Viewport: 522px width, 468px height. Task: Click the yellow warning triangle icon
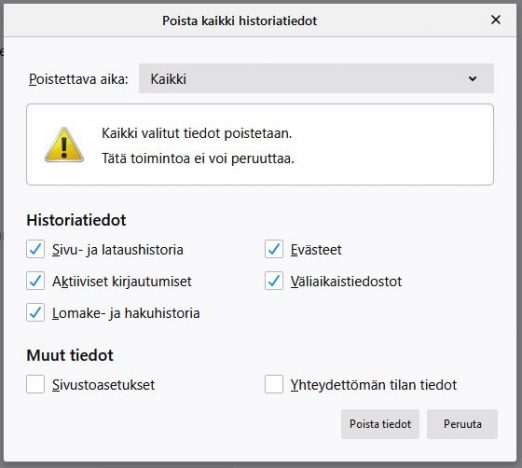click(x=64, y=145)
